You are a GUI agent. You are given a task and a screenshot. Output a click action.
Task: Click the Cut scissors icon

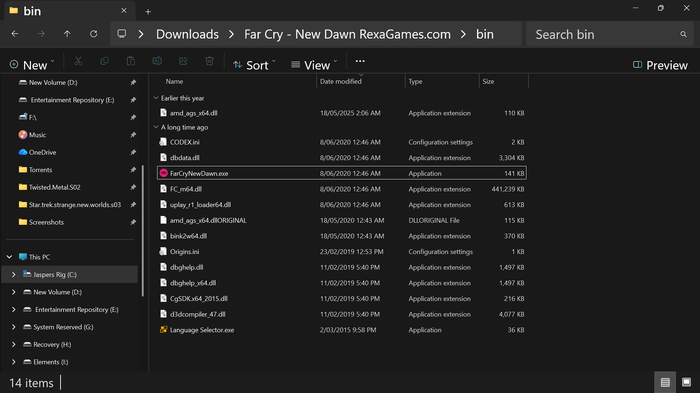(78, 61)
